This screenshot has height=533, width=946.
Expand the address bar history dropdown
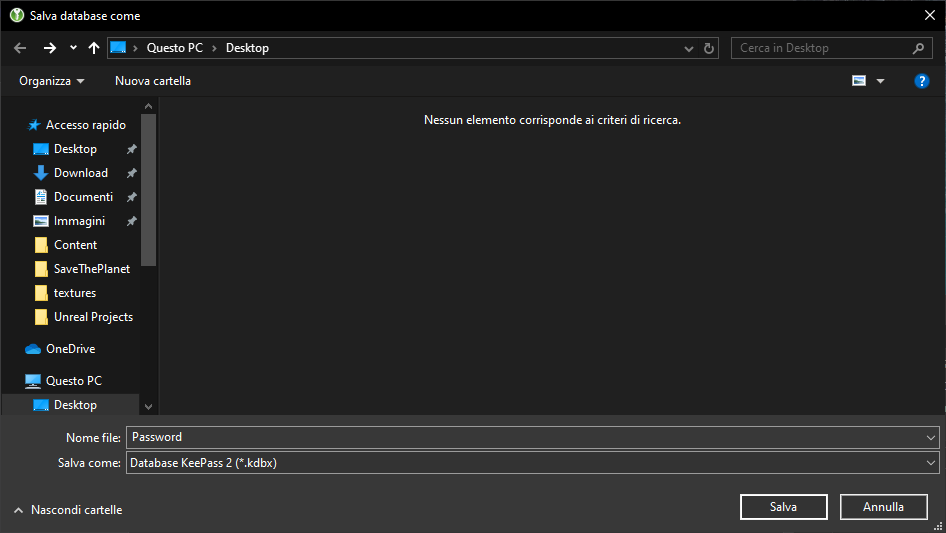689,48
